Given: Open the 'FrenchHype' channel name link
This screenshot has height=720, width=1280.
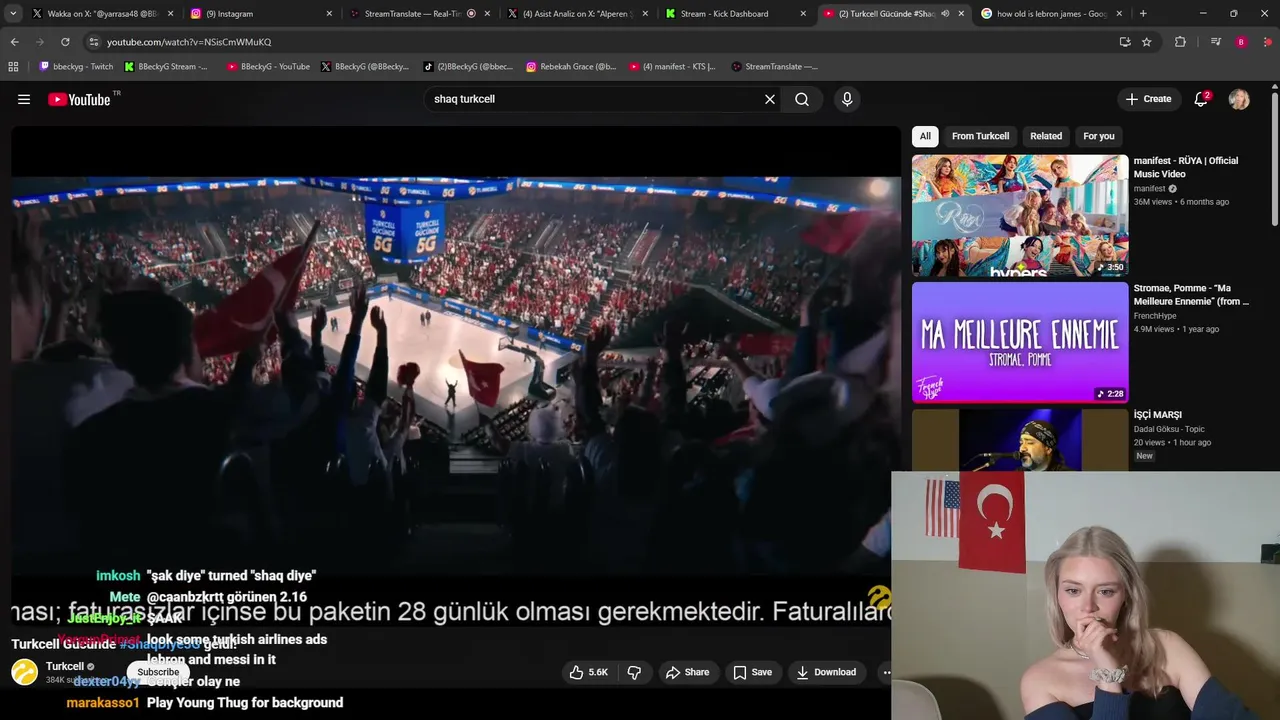Looking at the screenshot, I should coord(1157,316).
